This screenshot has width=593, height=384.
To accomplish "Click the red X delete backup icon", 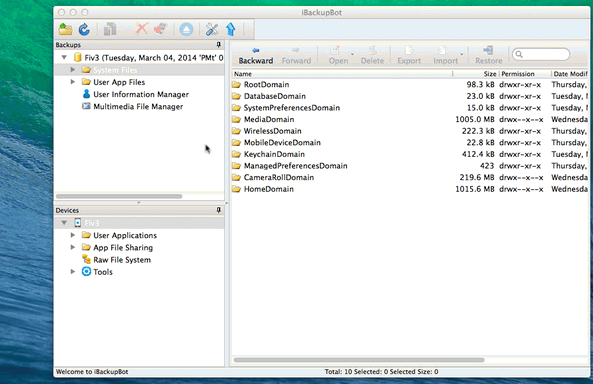I will coord(142,29).
